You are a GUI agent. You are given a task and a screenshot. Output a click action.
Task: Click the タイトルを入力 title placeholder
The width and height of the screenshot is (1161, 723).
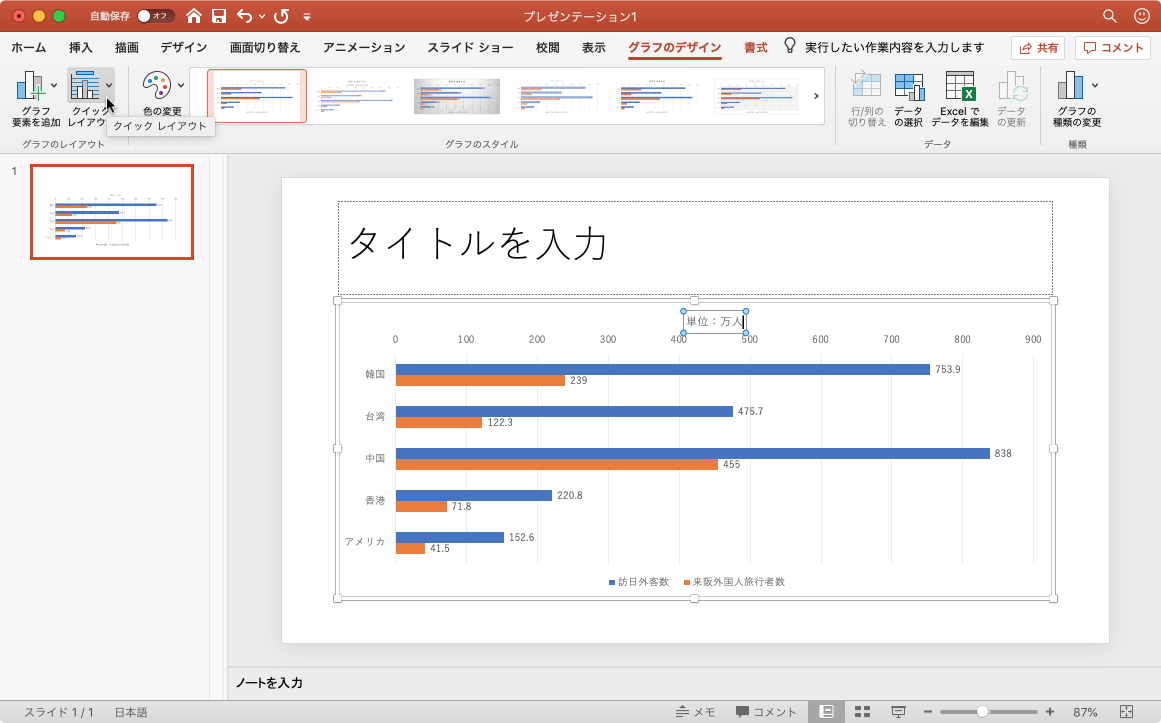(695, 247)
